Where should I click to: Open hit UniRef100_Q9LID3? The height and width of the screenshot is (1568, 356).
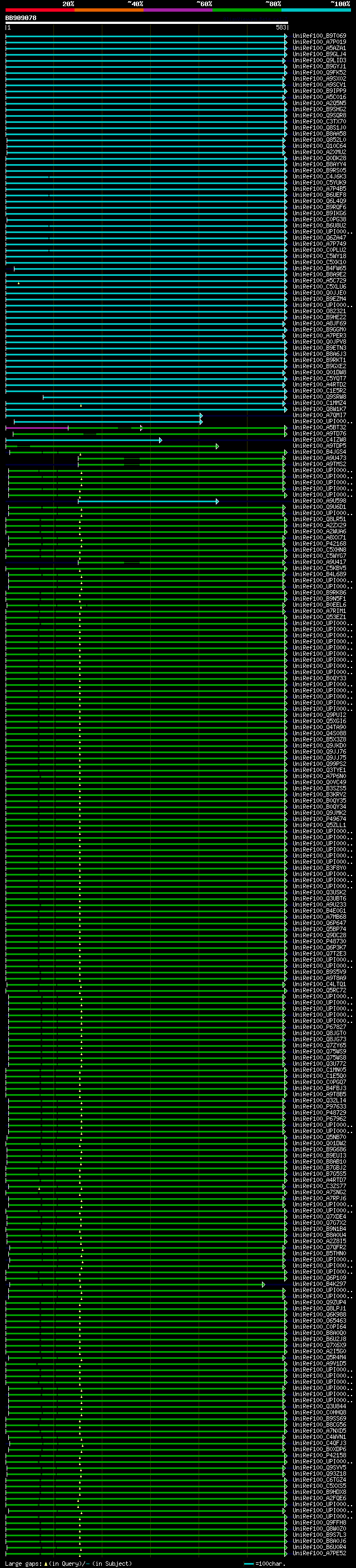319,60
